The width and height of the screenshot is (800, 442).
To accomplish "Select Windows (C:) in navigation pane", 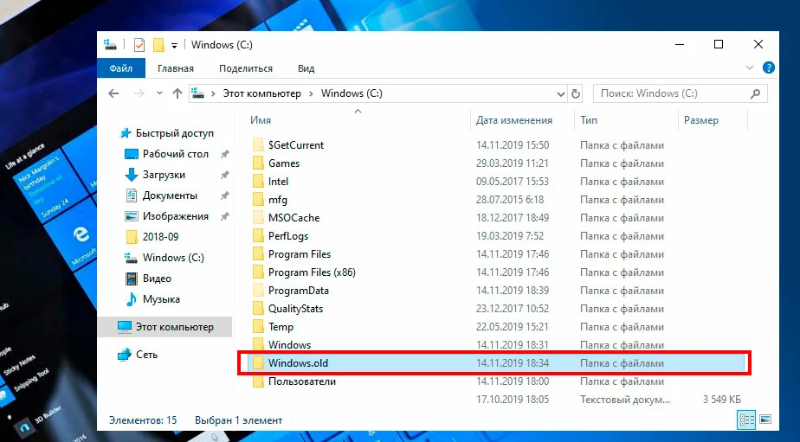I will click(x=173, y=258).
